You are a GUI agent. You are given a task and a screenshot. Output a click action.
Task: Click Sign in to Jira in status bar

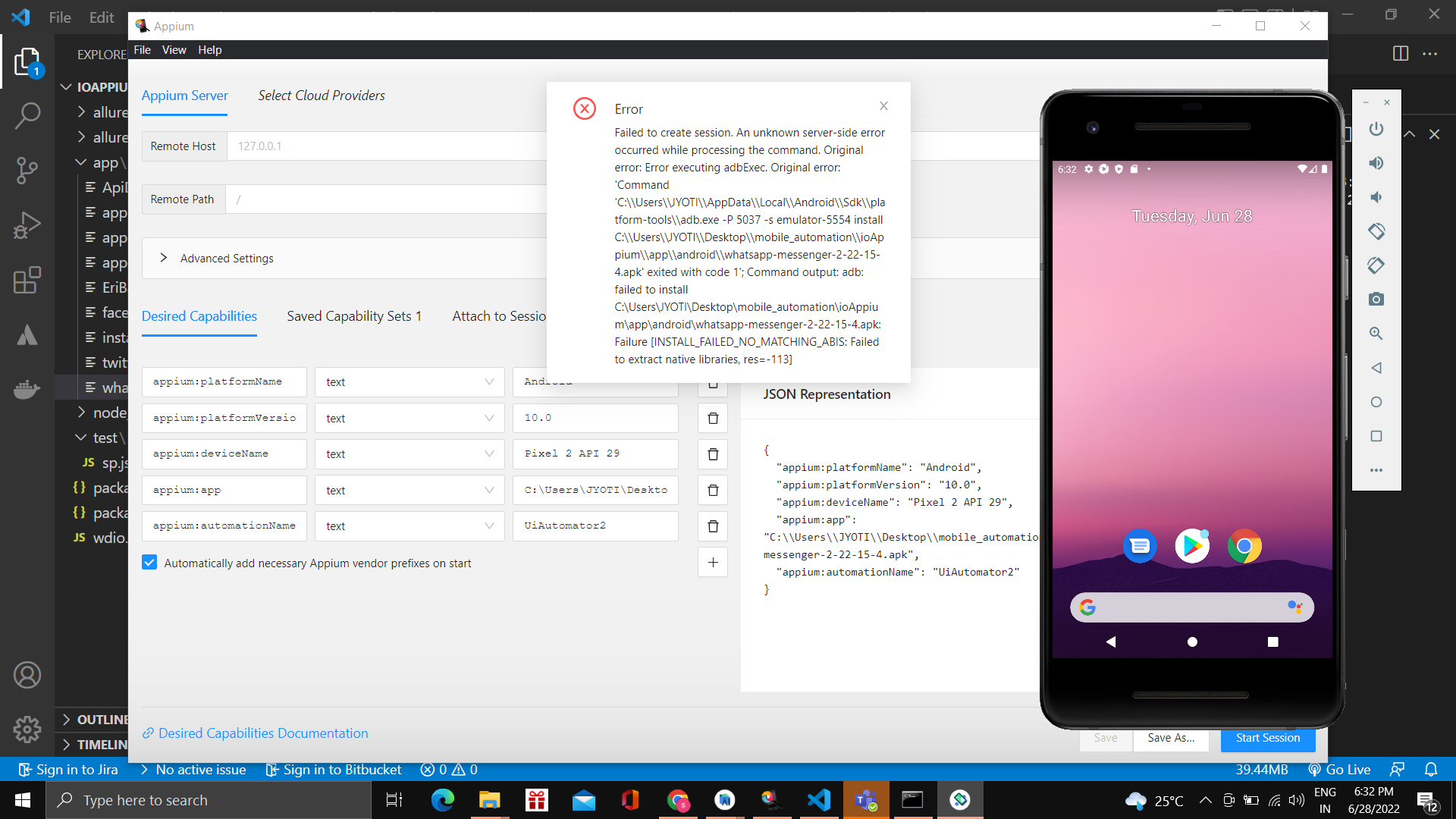[x=68, y=770]
